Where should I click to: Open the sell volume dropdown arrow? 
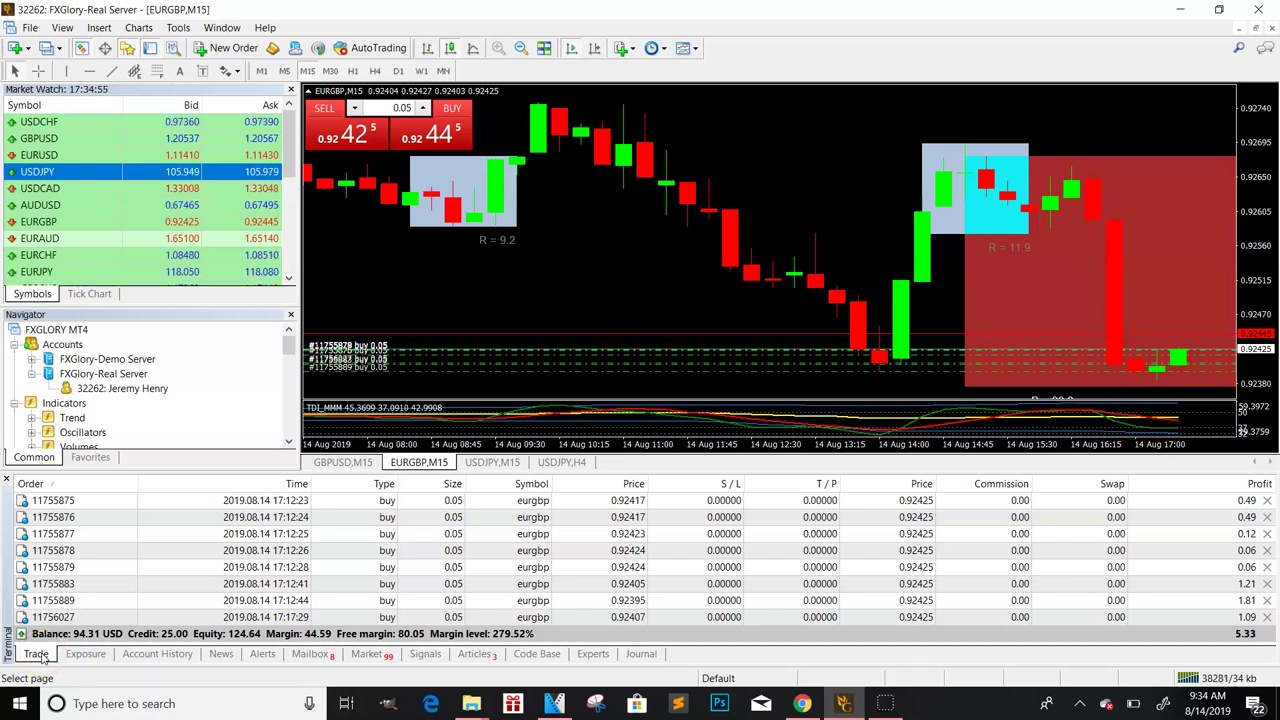(354, 108)
